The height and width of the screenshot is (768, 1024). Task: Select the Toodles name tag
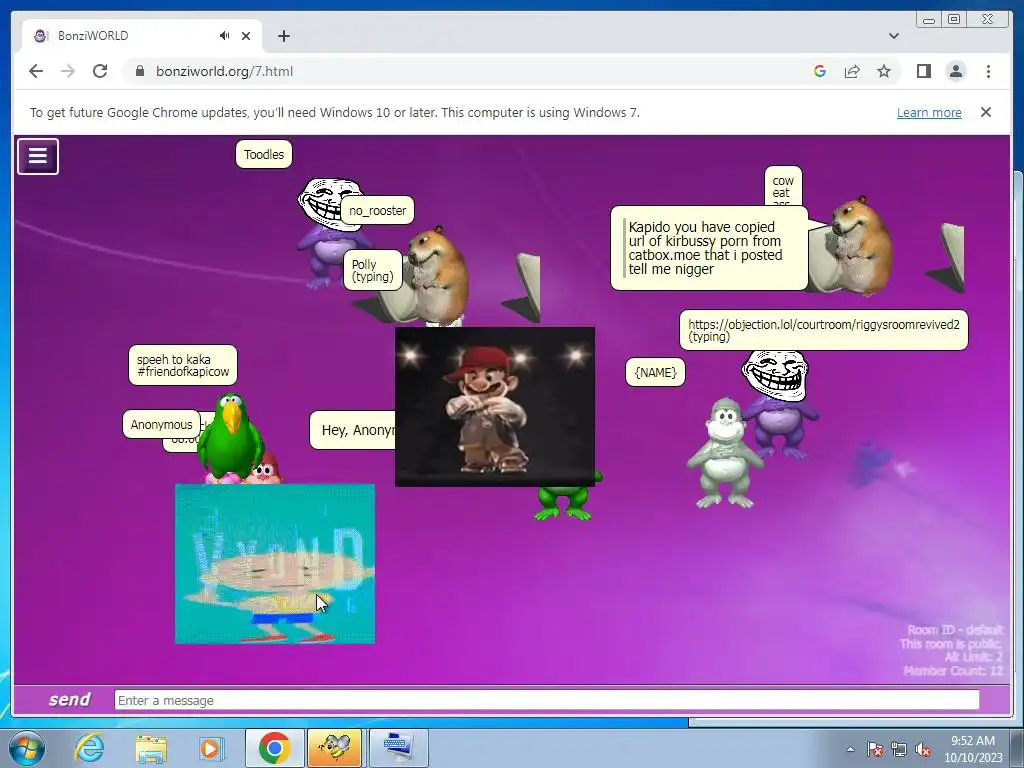264,155
